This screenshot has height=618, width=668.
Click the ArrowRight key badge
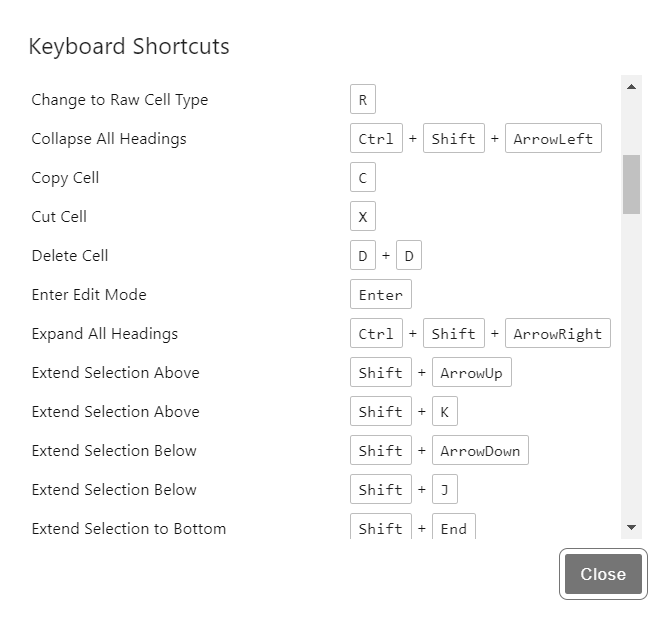557,334
